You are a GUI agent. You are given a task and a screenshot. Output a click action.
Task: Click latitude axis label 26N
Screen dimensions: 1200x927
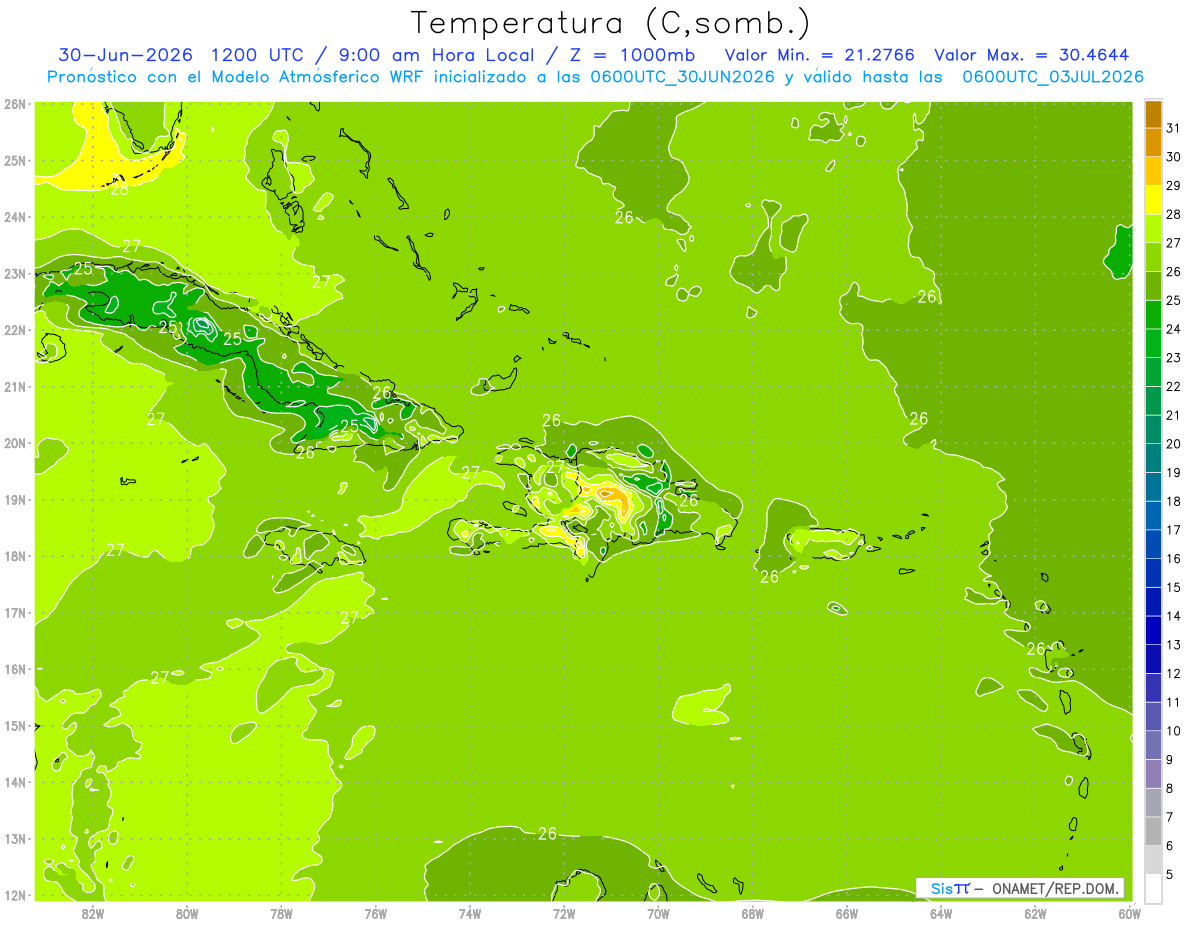pos(15,104)
